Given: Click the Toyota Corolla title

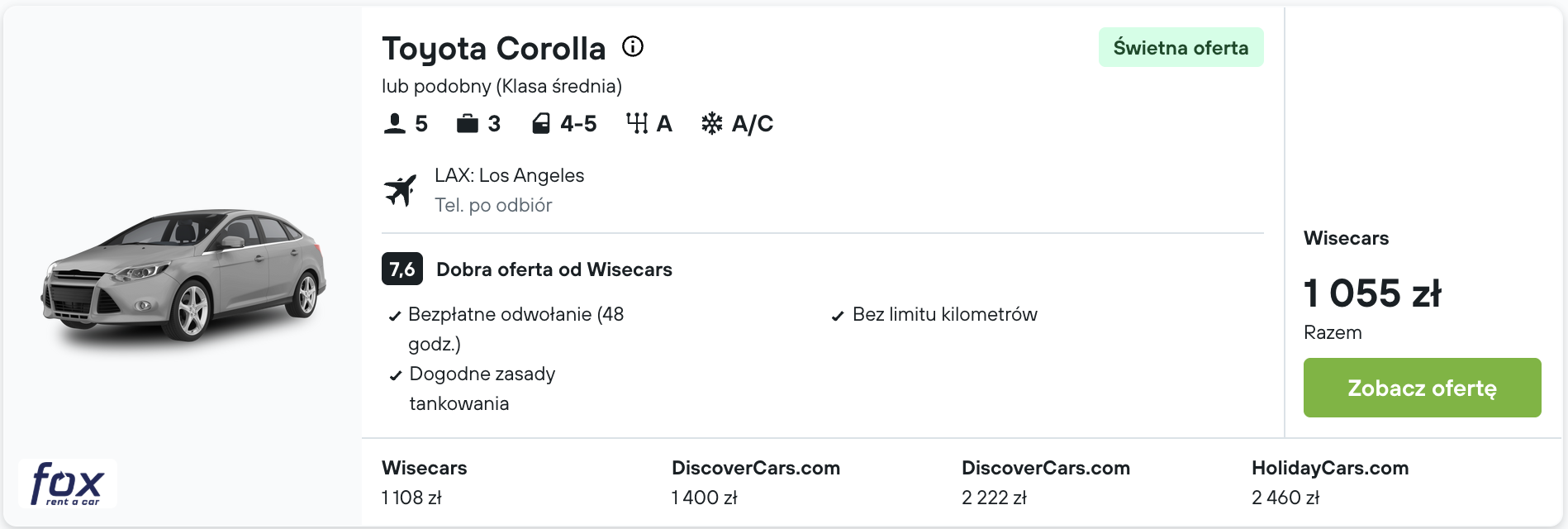Looking at the screenshot, I should click(x=494, y=49).
